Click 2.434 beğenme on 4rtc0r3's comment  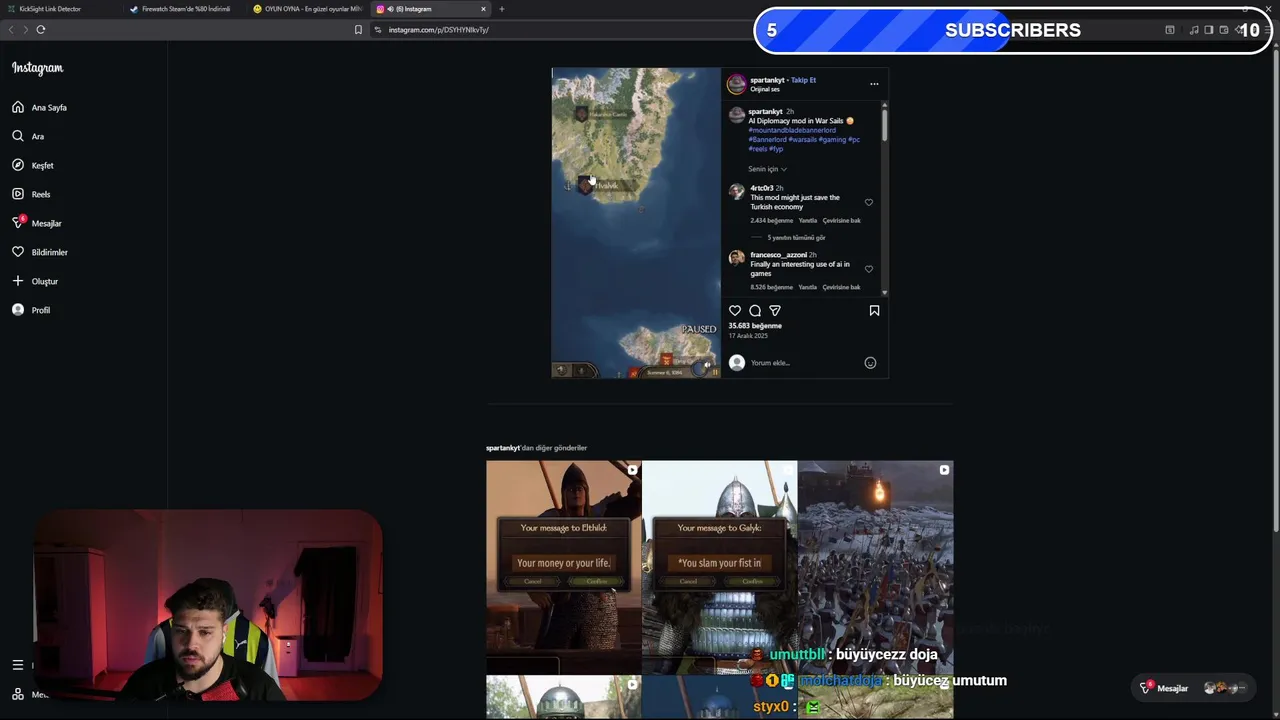(772, 221)
